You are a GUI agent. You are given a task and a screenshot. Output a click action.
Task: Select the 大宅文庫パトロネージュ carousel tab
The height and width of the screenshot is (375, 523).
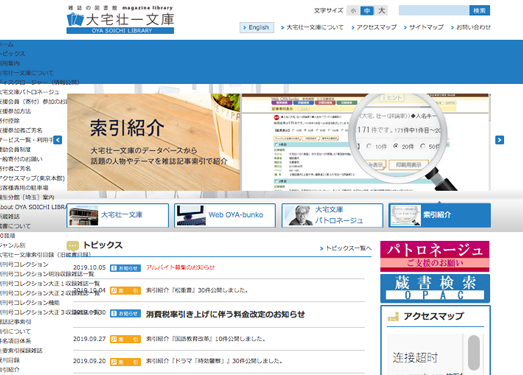pos(332,216)
